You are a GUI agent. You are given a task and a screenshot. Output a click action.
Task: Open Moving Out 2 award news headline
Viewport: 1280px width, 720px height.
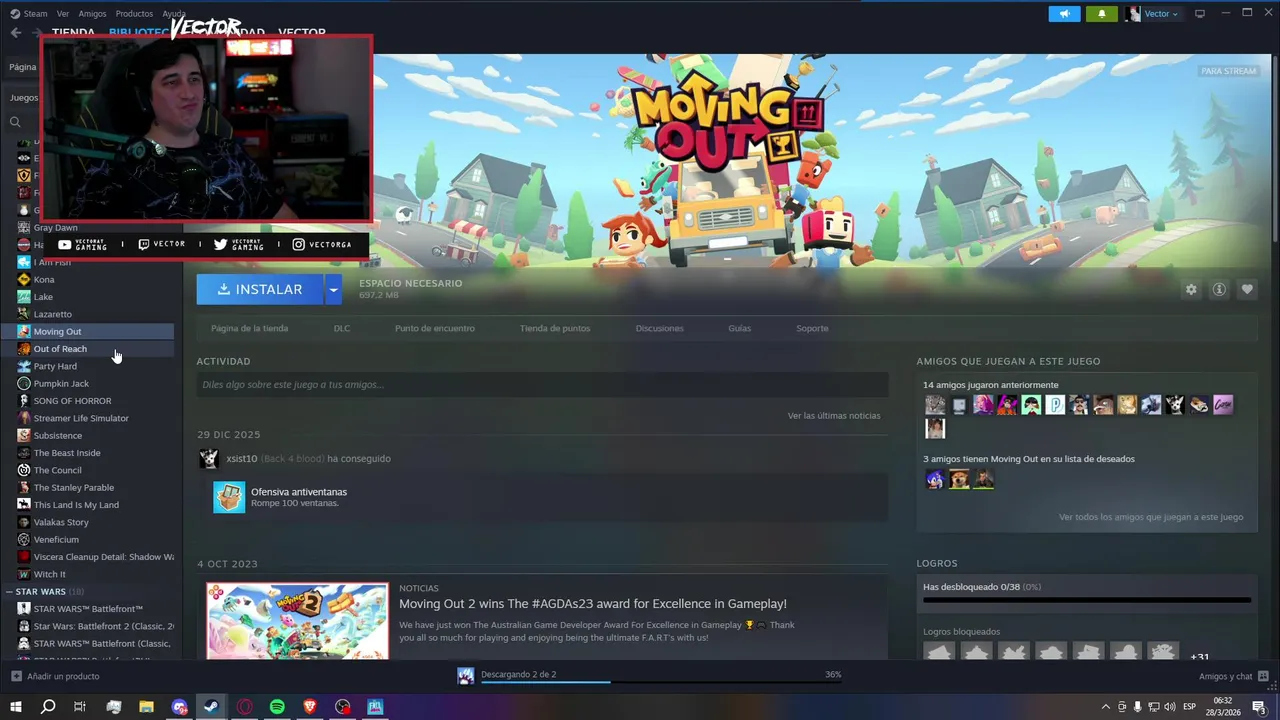pos(593,604)
